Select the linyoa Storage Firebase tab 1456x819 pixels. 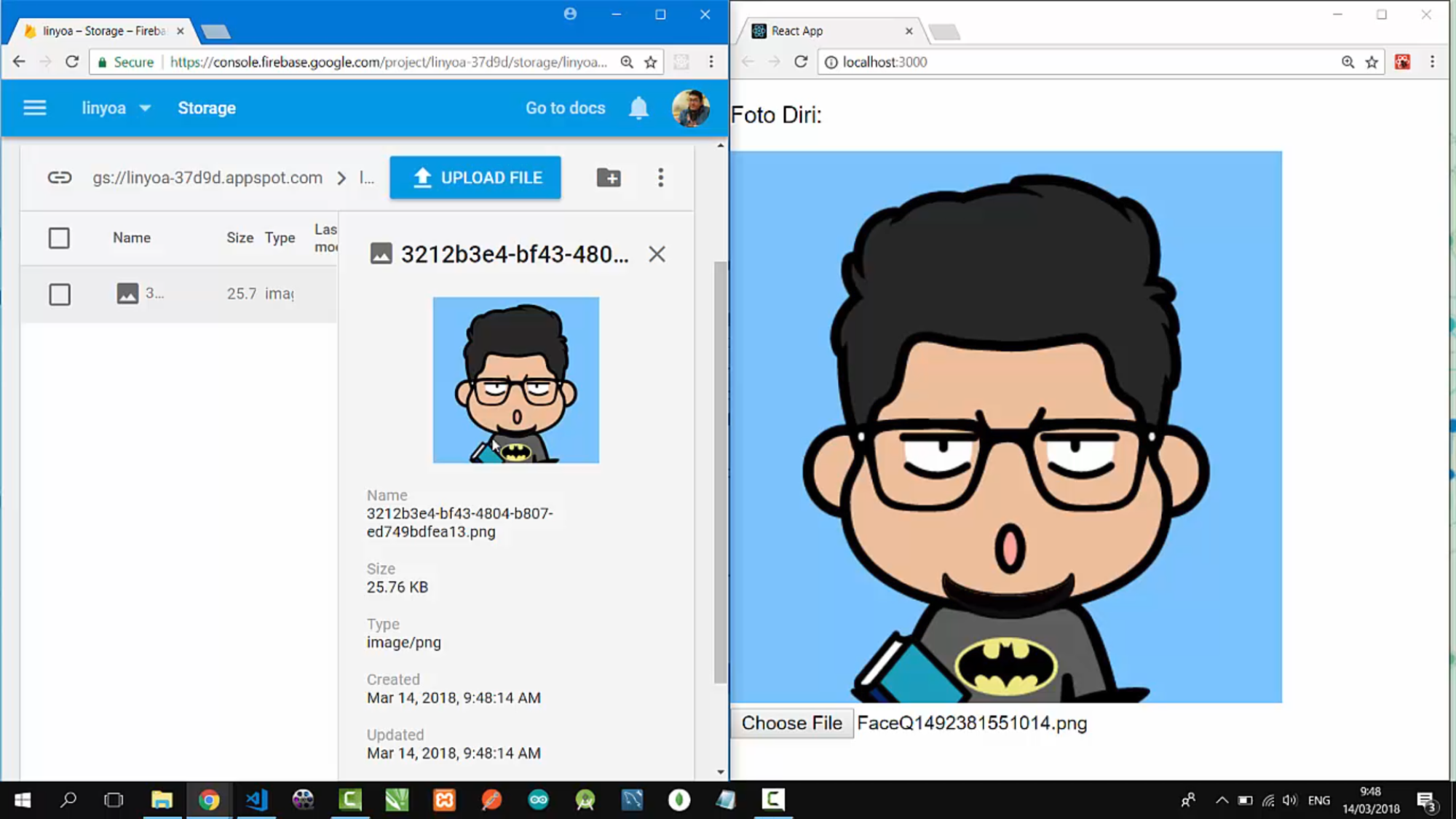click(102, 31)
